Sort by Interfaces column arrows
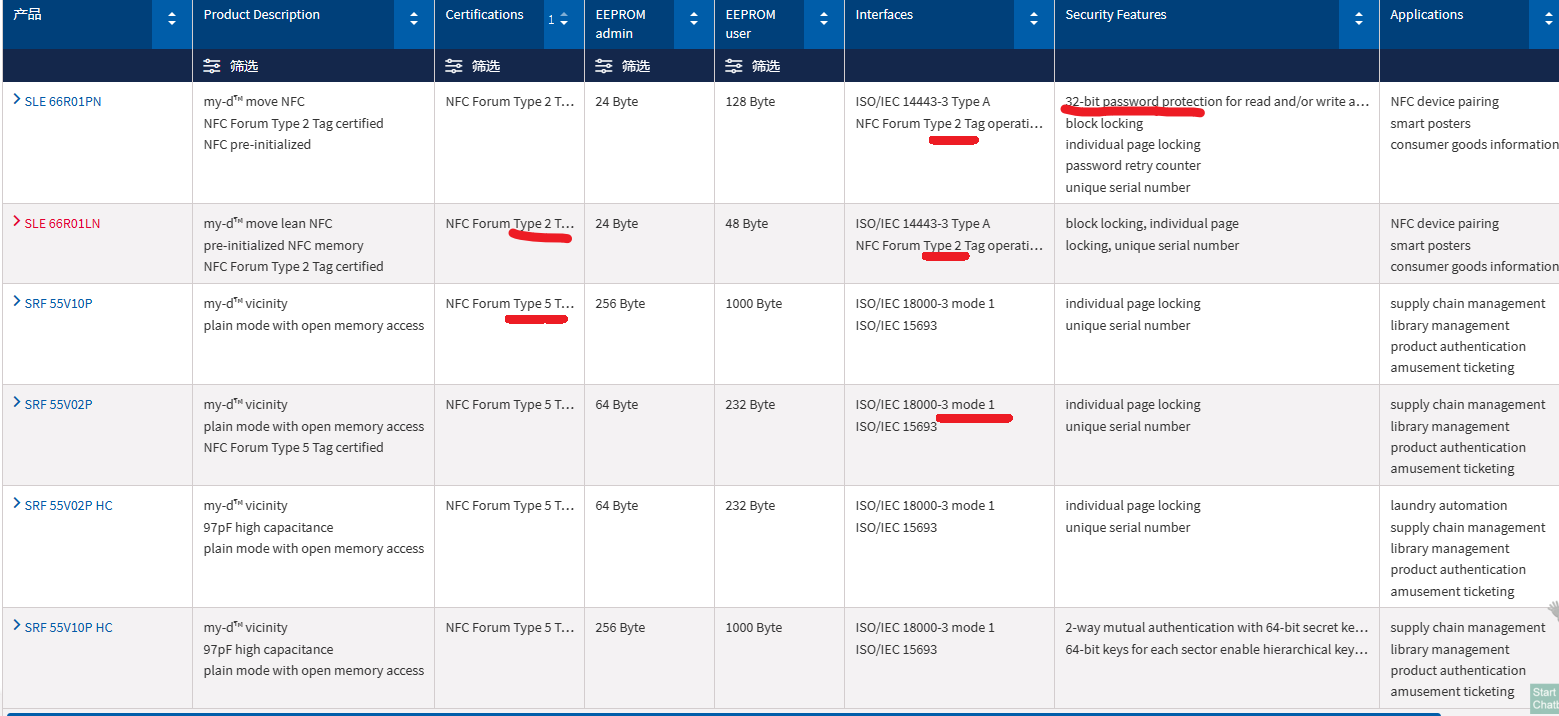 1034,19
